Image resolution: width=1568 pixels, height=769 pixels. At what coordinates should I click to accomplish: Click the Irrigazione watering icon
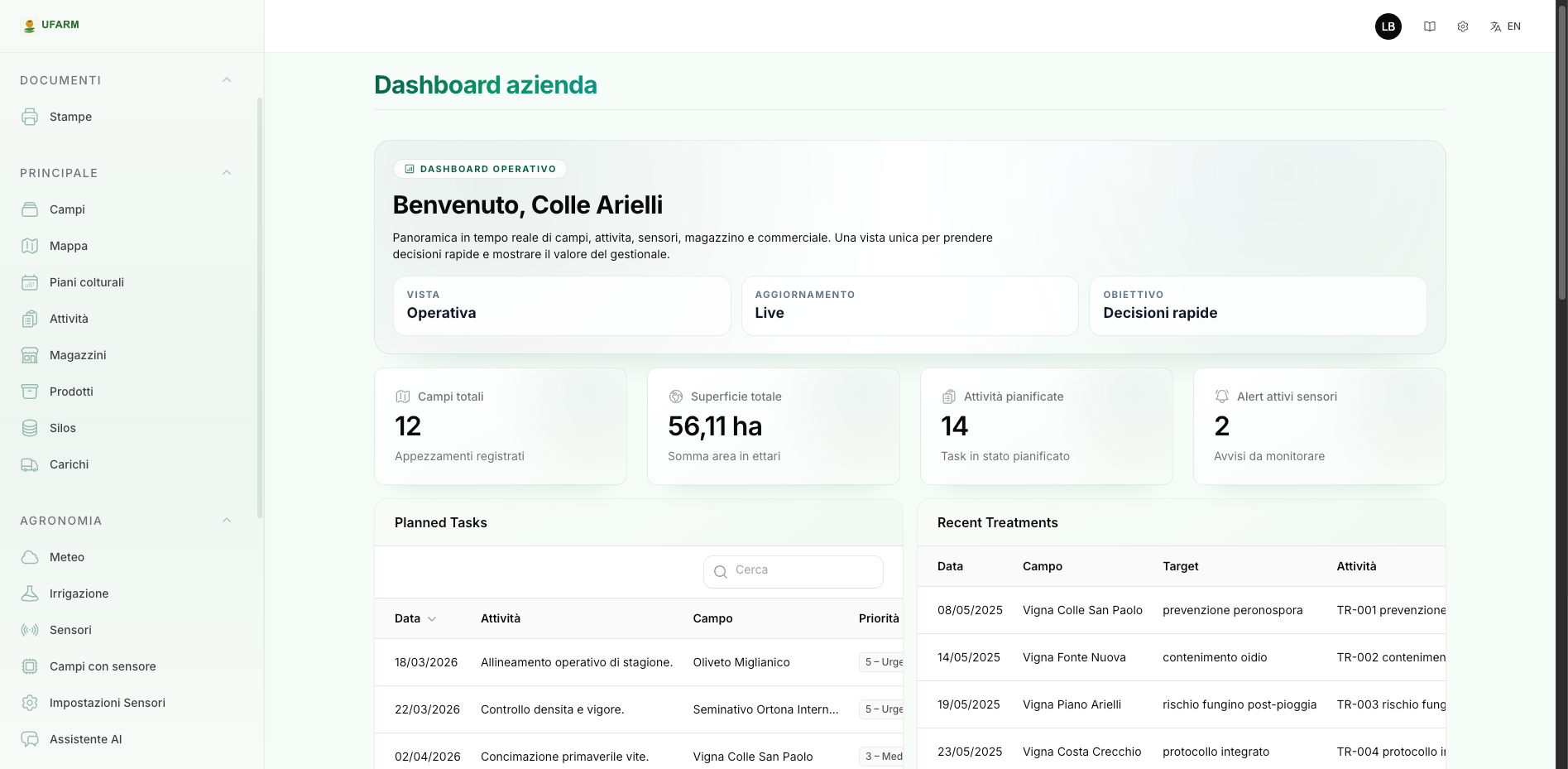[30, 594]
